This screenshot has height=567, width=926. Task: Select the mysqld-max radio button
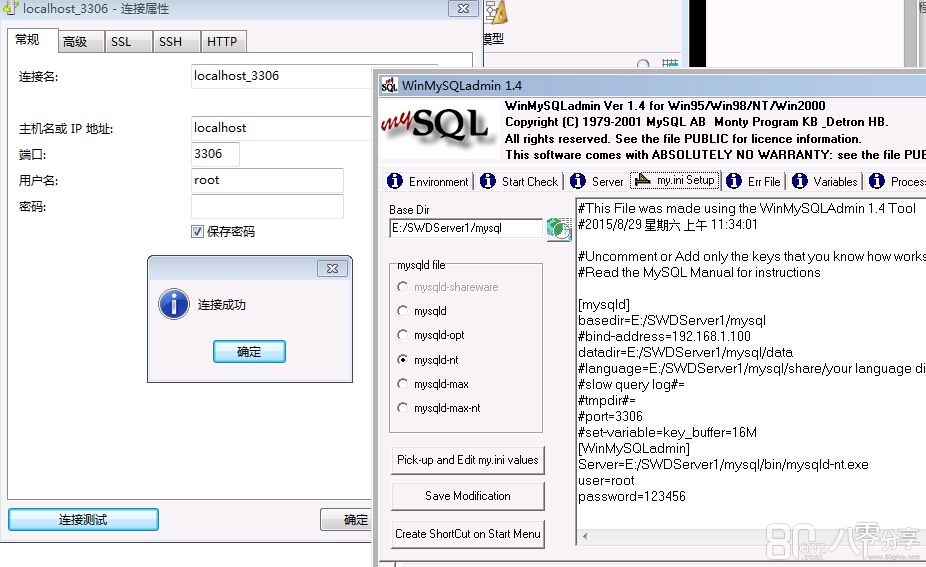402,383
